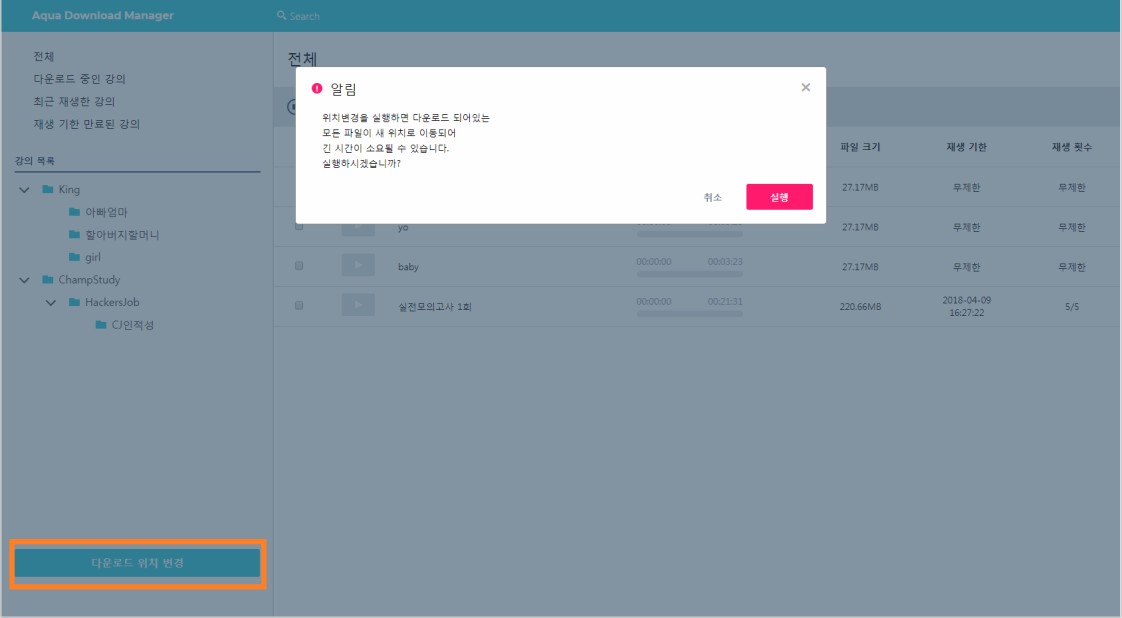Open 다운로드 중인 강의 in the sidebar

pos(79,79)
